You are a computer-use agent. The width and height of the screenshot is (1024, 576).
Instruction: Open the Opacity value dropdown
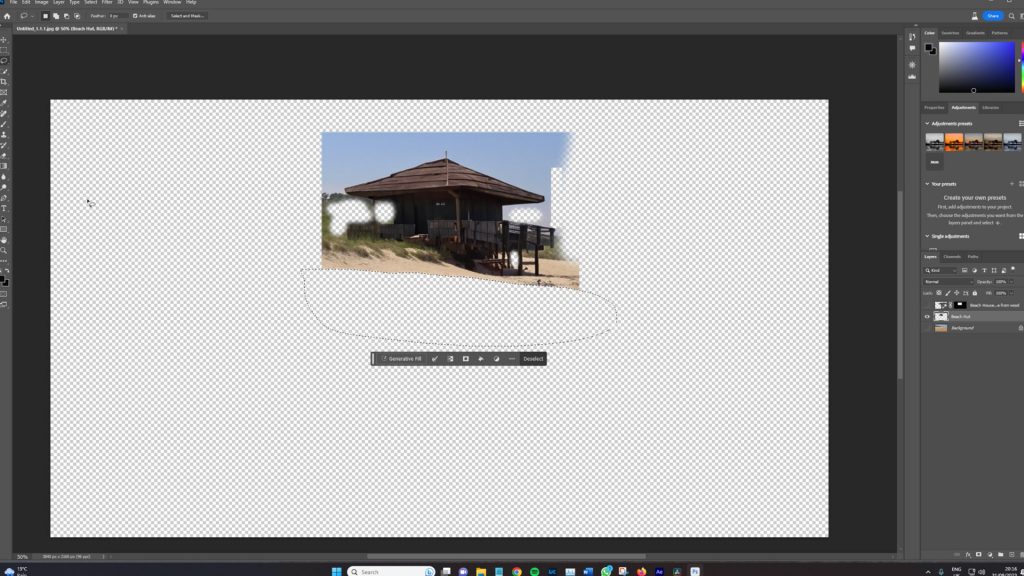1012,281
